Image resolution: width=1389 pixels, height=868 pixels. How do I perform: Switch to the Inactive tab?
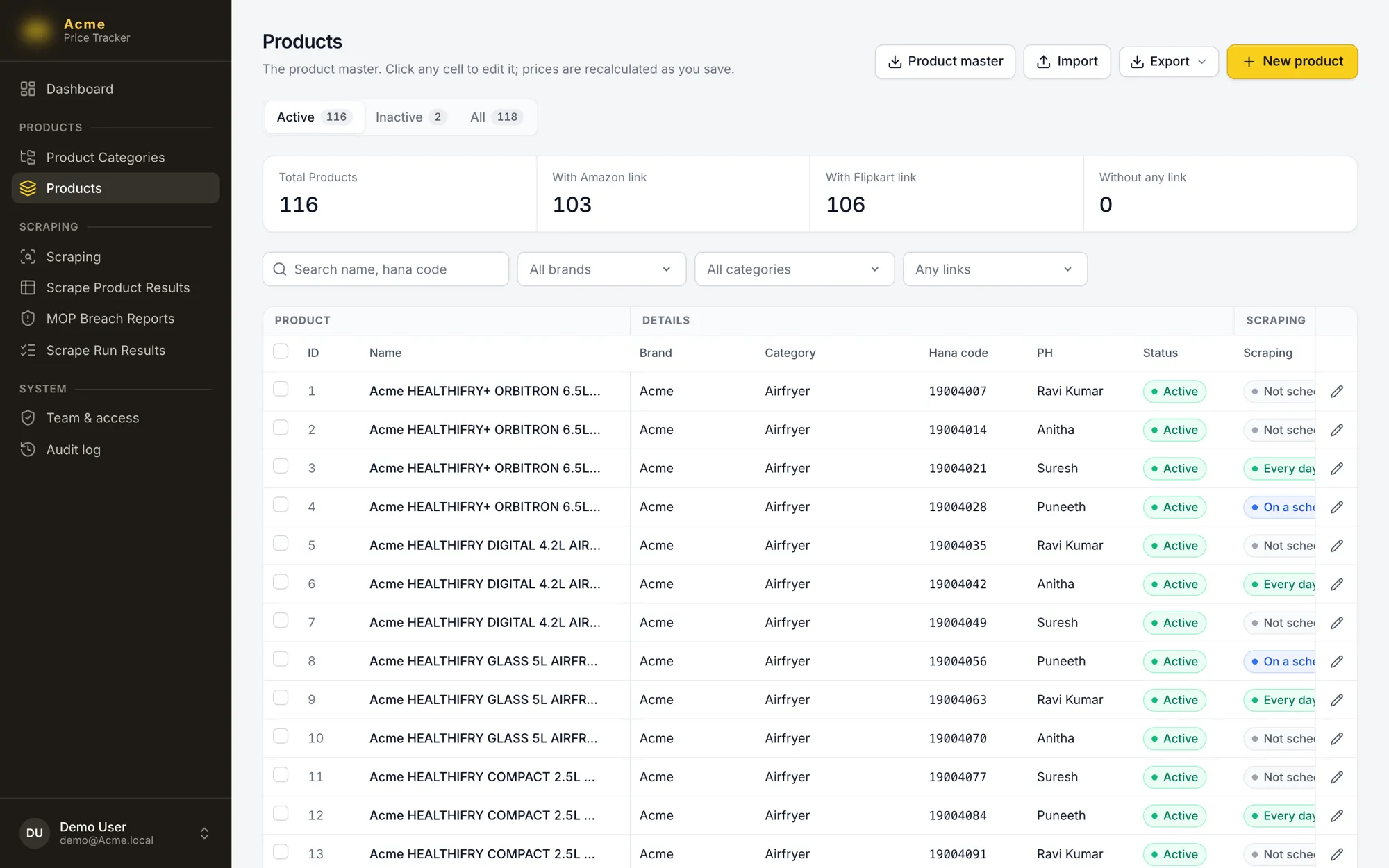(x=410, y=117)
